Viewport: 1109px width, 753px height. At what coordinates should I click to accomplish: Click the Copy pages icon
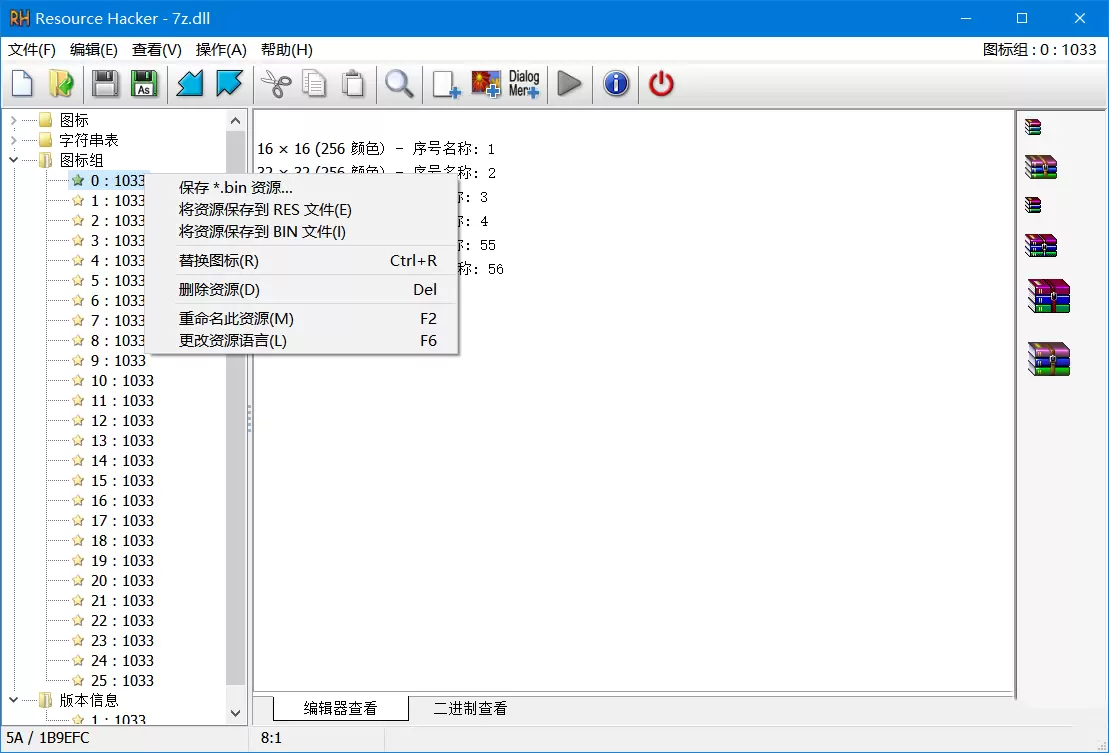pos(314,83)
